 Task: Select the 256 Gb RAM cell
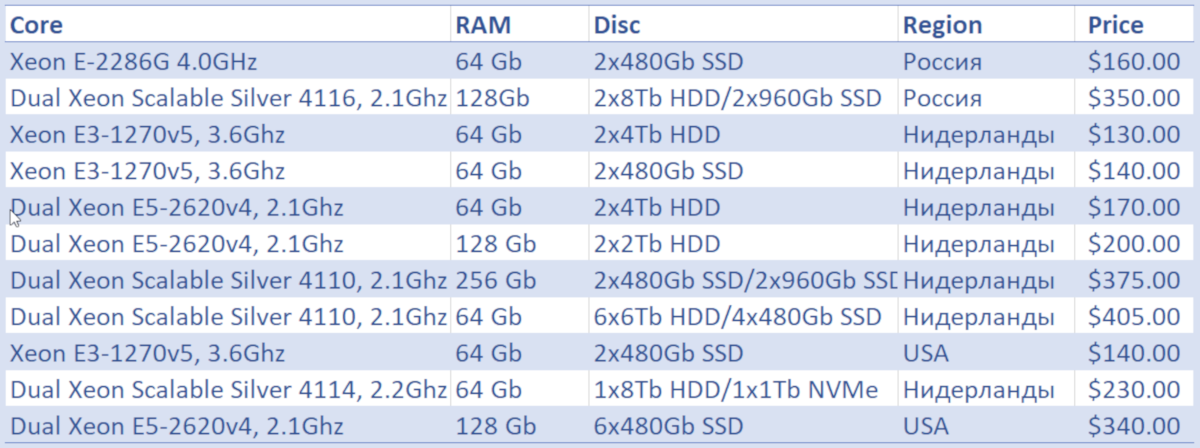[x=518, y=280]
